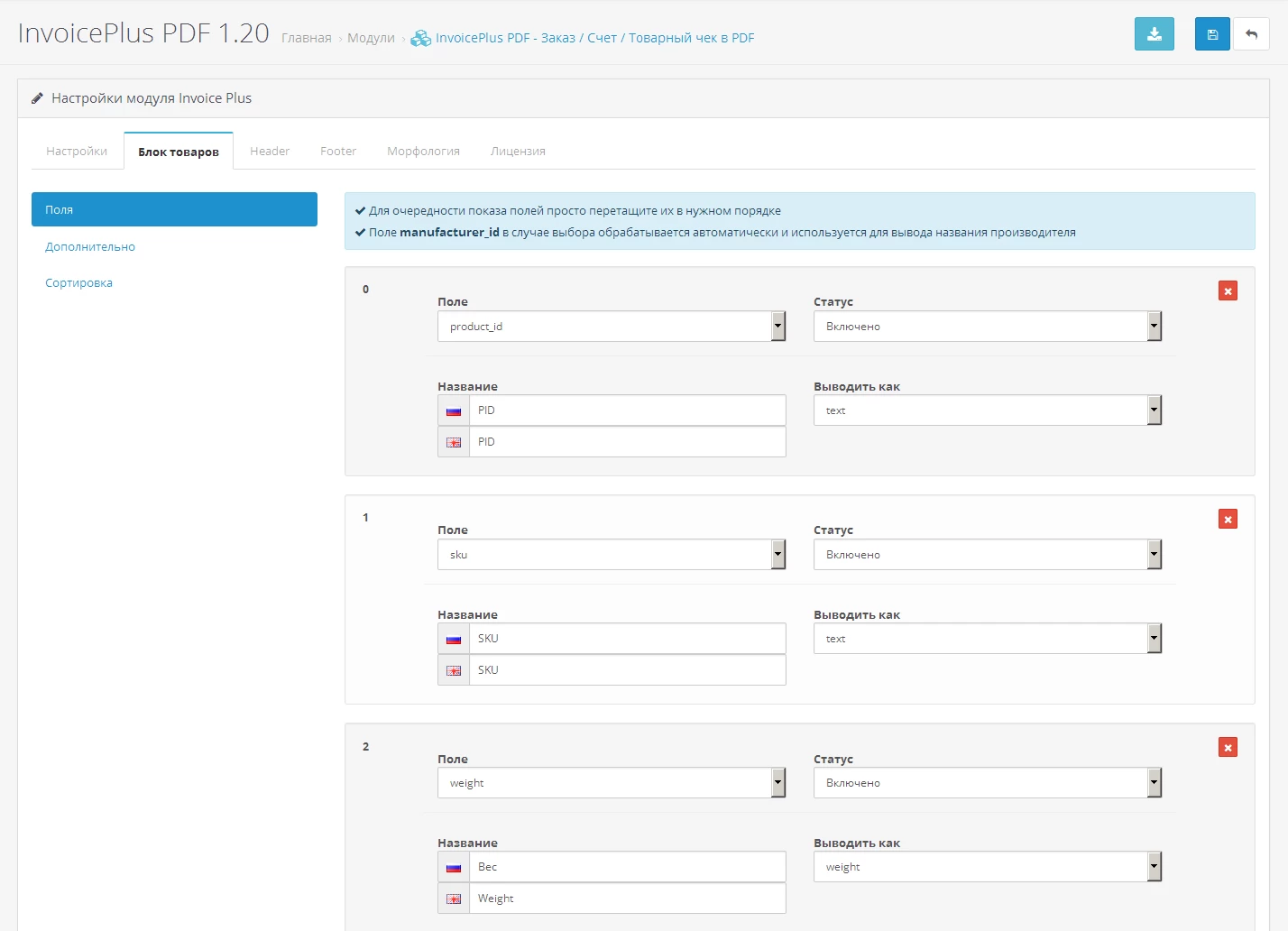Click the pencil icon in Настройки модуля header
This screenshot has width=1288, height=931.
37,98
